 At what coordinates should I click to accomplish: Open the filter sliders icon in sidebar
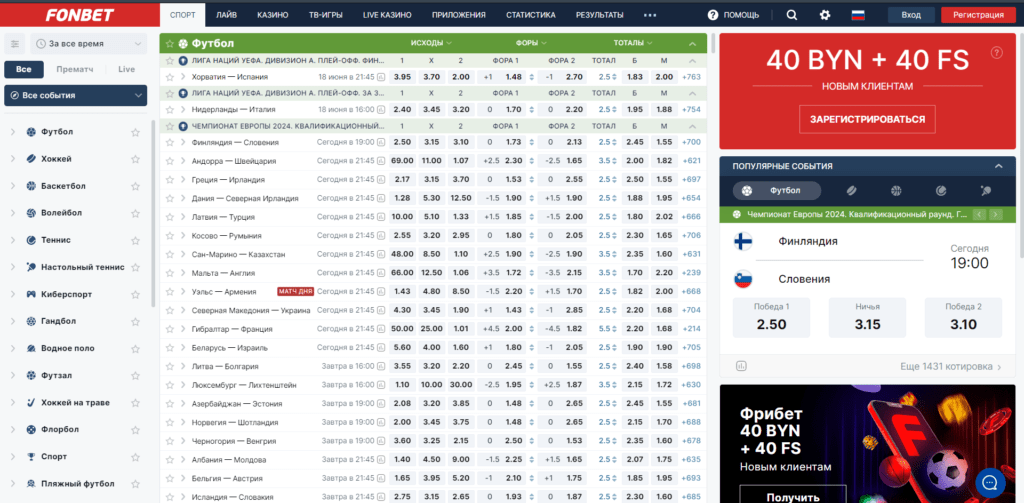point(15,44)
